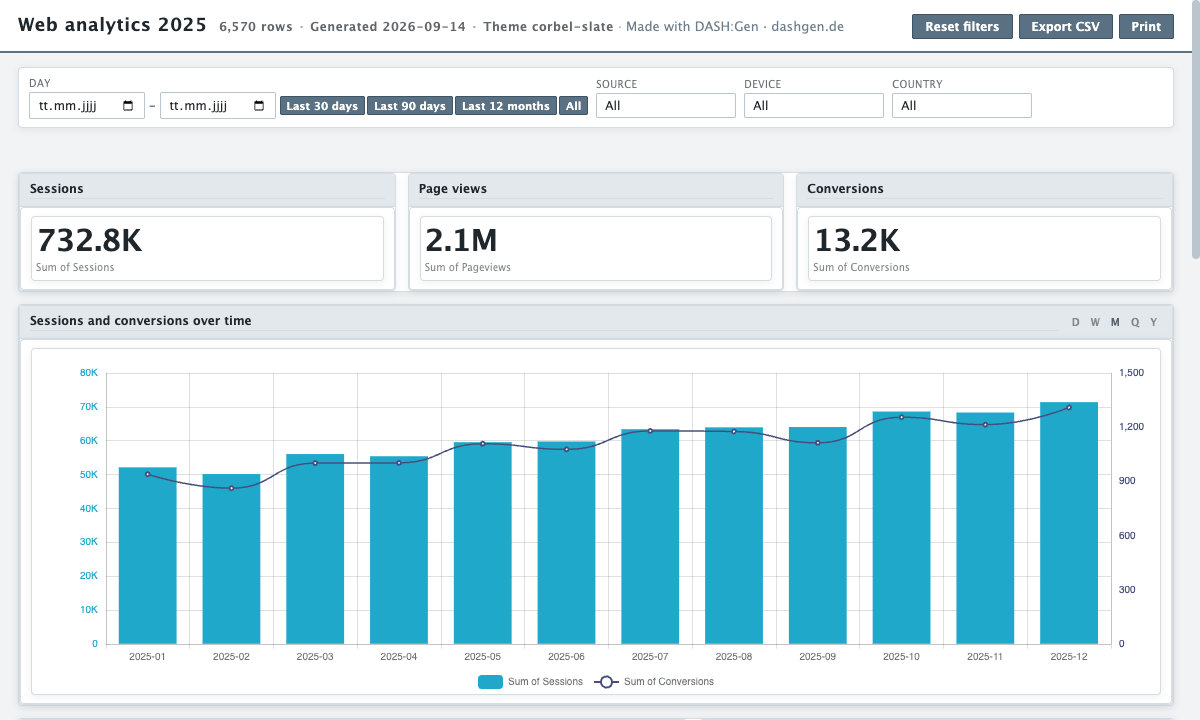Switch chart granularity to monthly (M)

1115,322
